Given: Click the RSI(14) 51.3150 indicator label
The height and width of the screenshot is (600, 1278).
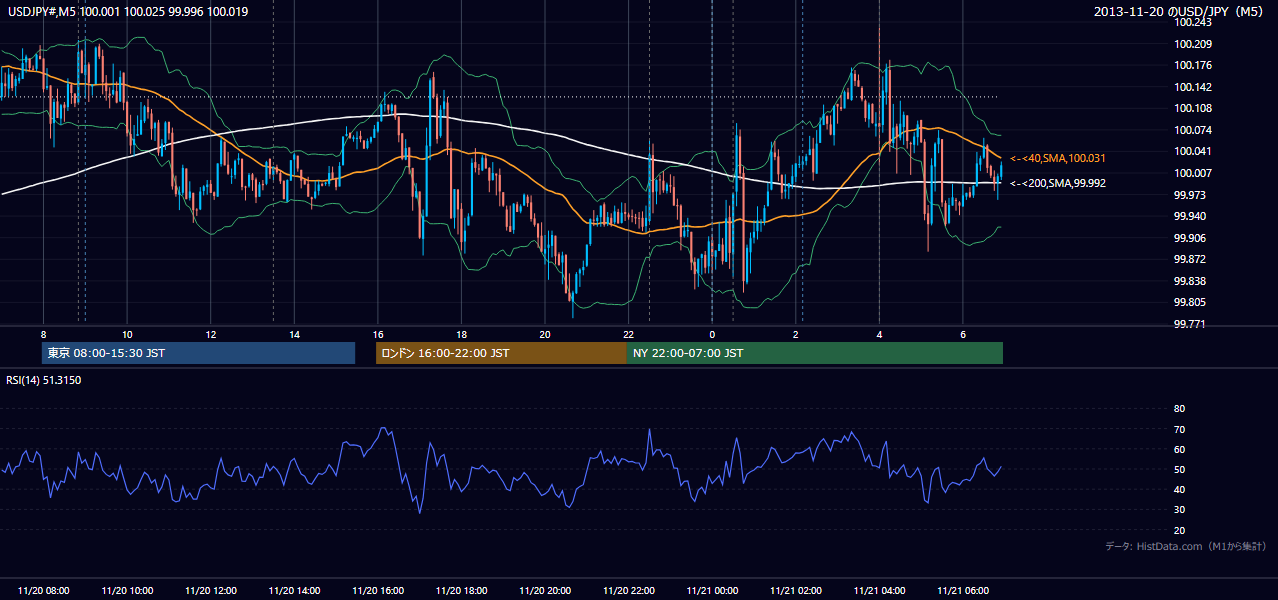Looking at the screenshot, I should 44,380.
